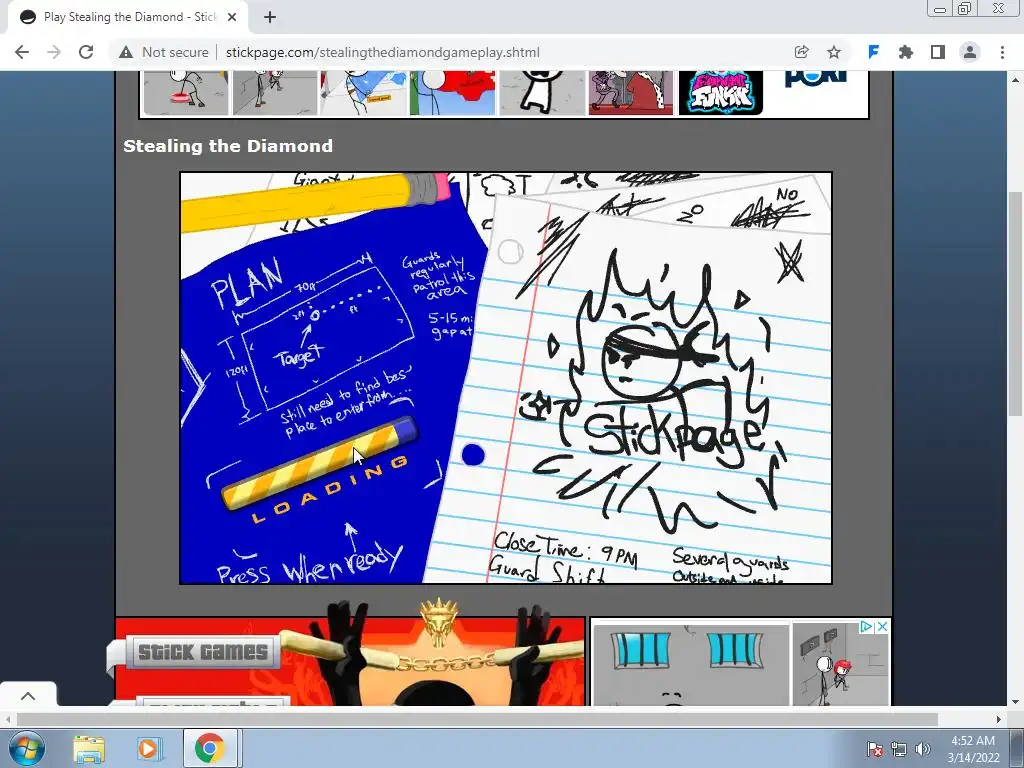Click the striped LOADING progress bar

[x=319, y=462]
